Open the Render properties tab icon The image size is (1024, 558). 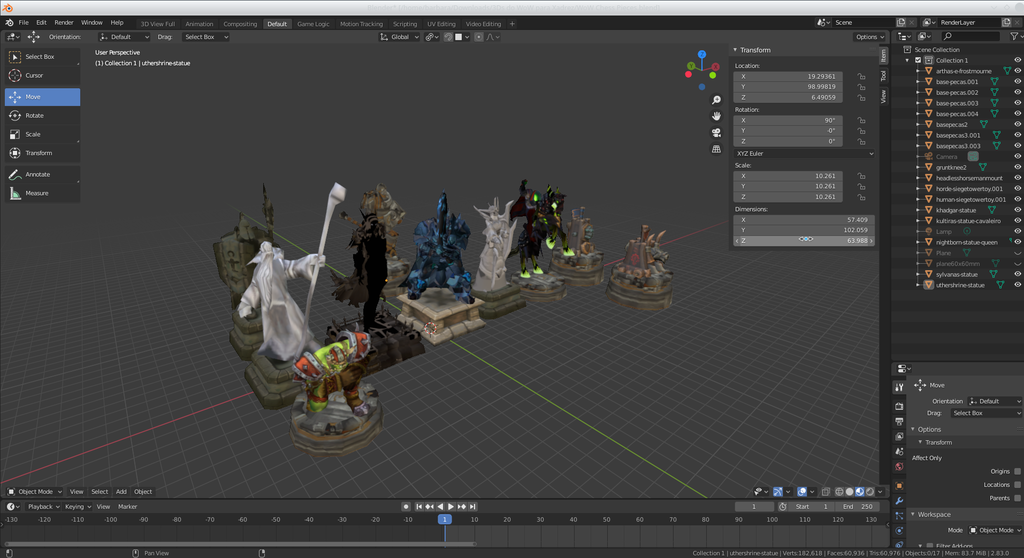(899, 406)
